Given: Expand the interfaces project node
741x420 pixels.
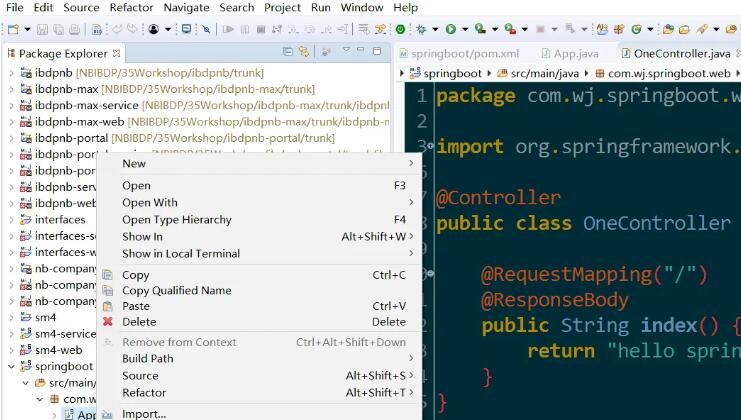Looking at the screenshot, I should [x=12, y=220].
